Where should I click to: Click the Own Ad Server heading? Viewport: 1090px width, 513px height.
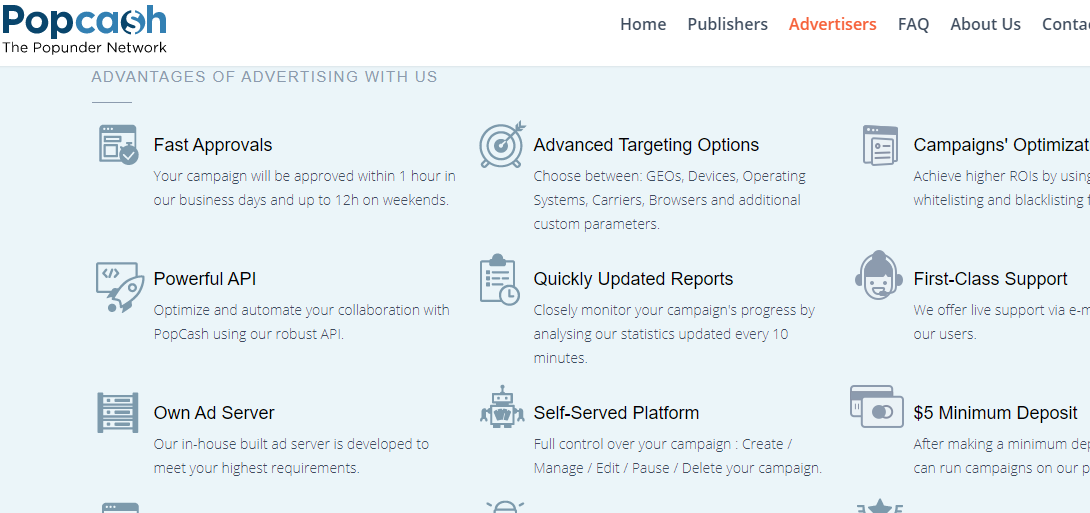click(214, 413)
